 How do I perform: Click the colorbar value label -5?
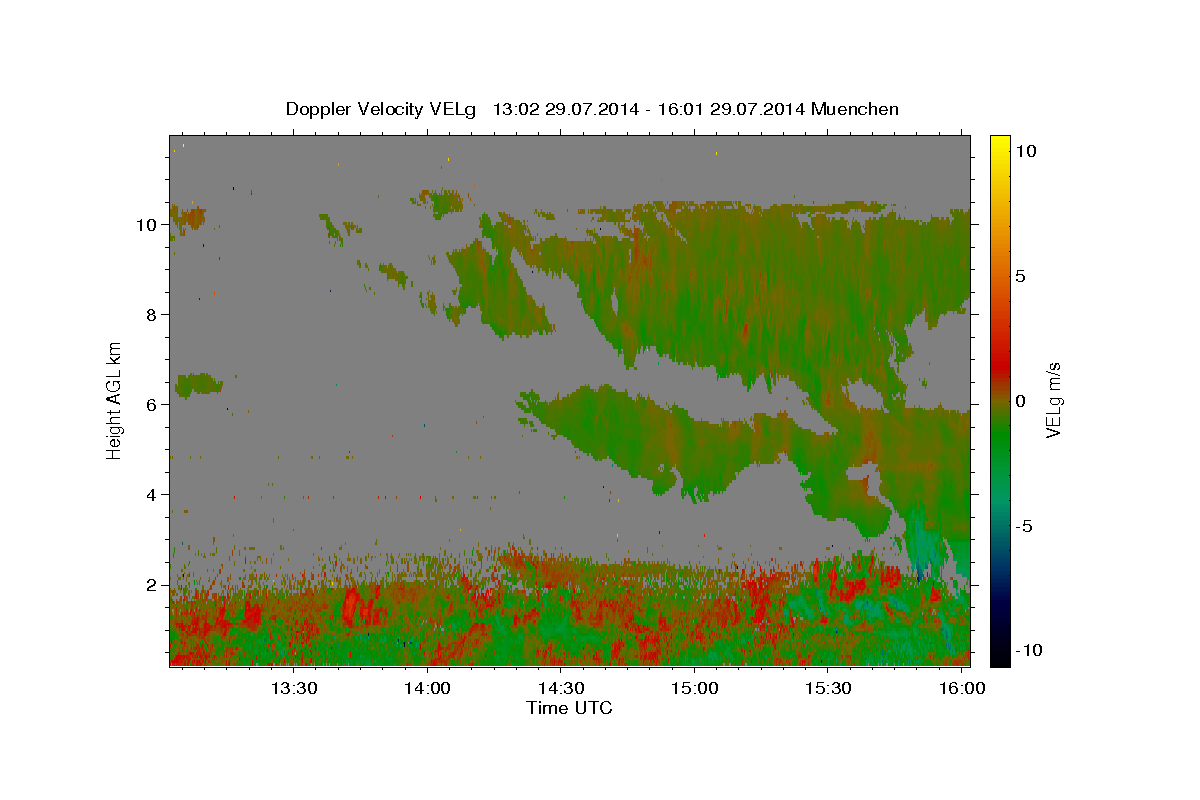point(1024,526)
